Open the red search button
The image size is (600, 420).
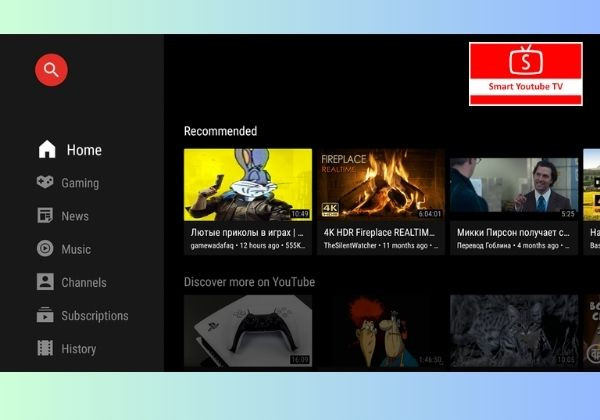click(x=51, y=70)
